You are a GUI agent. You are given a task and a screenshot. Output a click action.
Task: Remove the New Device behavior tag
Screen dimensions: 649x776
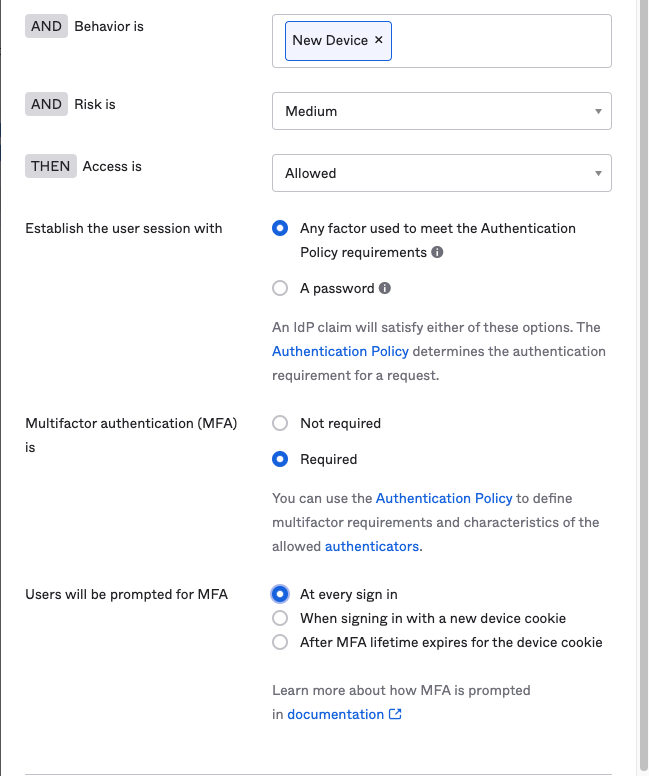[379, 40]
